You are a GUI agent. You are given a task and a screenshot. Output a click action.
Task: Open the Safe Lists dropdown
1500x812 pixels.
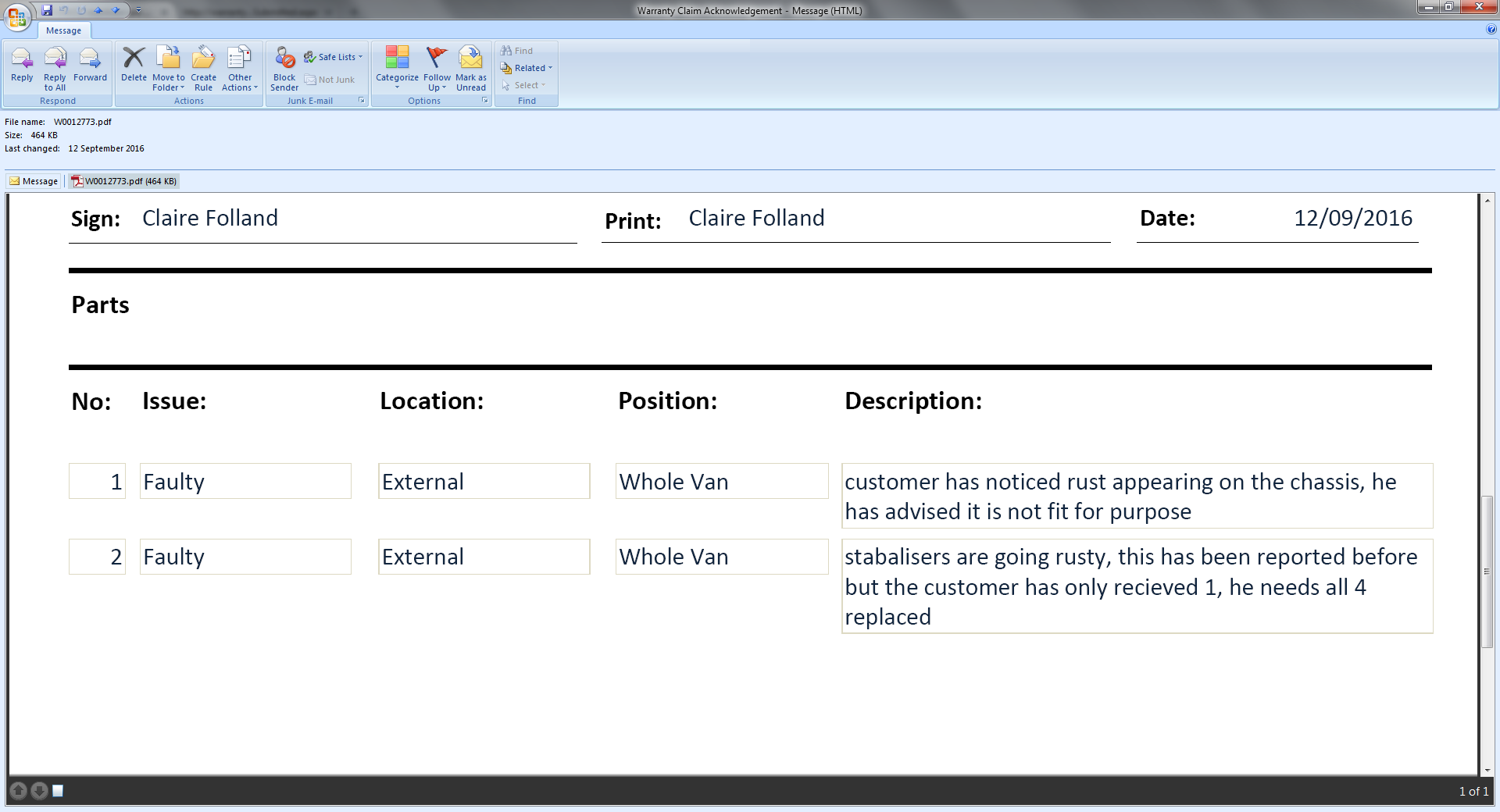pyautogui.click(x=334, y=57)
